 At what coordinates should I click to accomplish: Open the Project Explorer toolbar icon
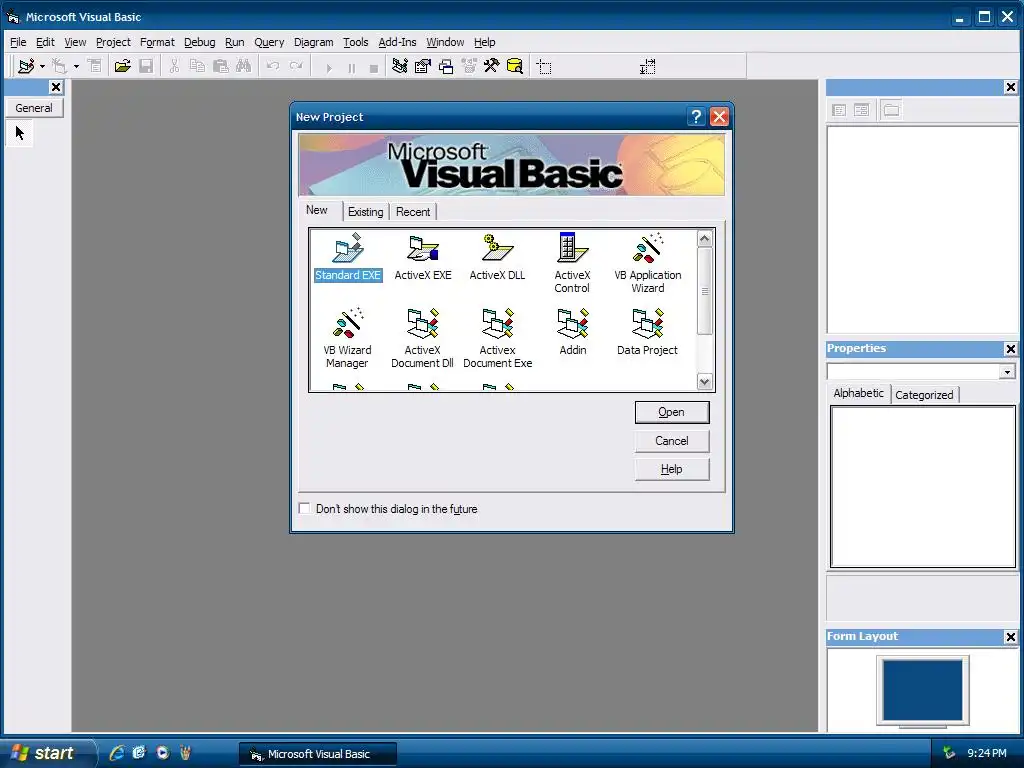(400, 66)
